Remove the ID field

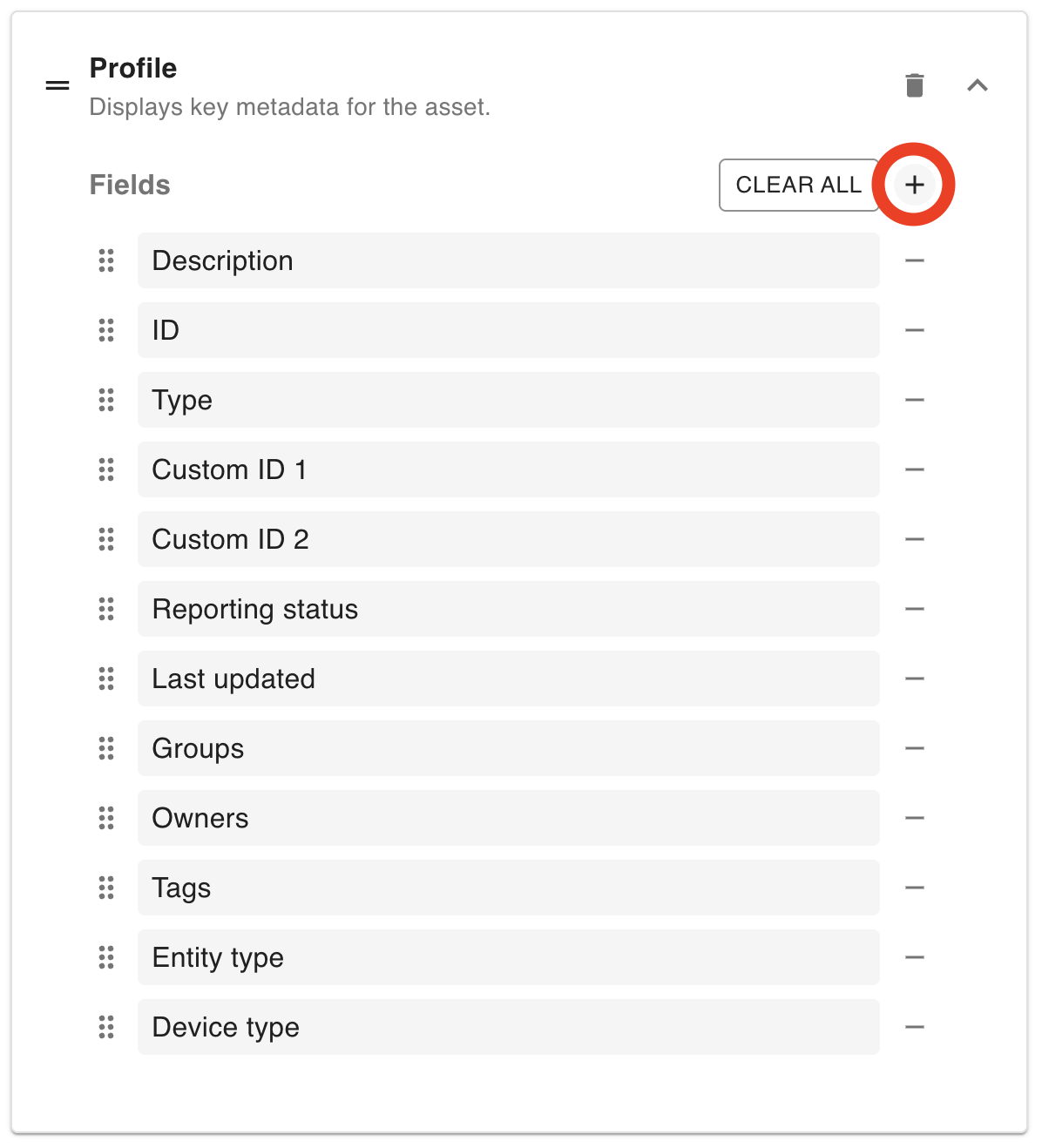[x=914, y=330]
